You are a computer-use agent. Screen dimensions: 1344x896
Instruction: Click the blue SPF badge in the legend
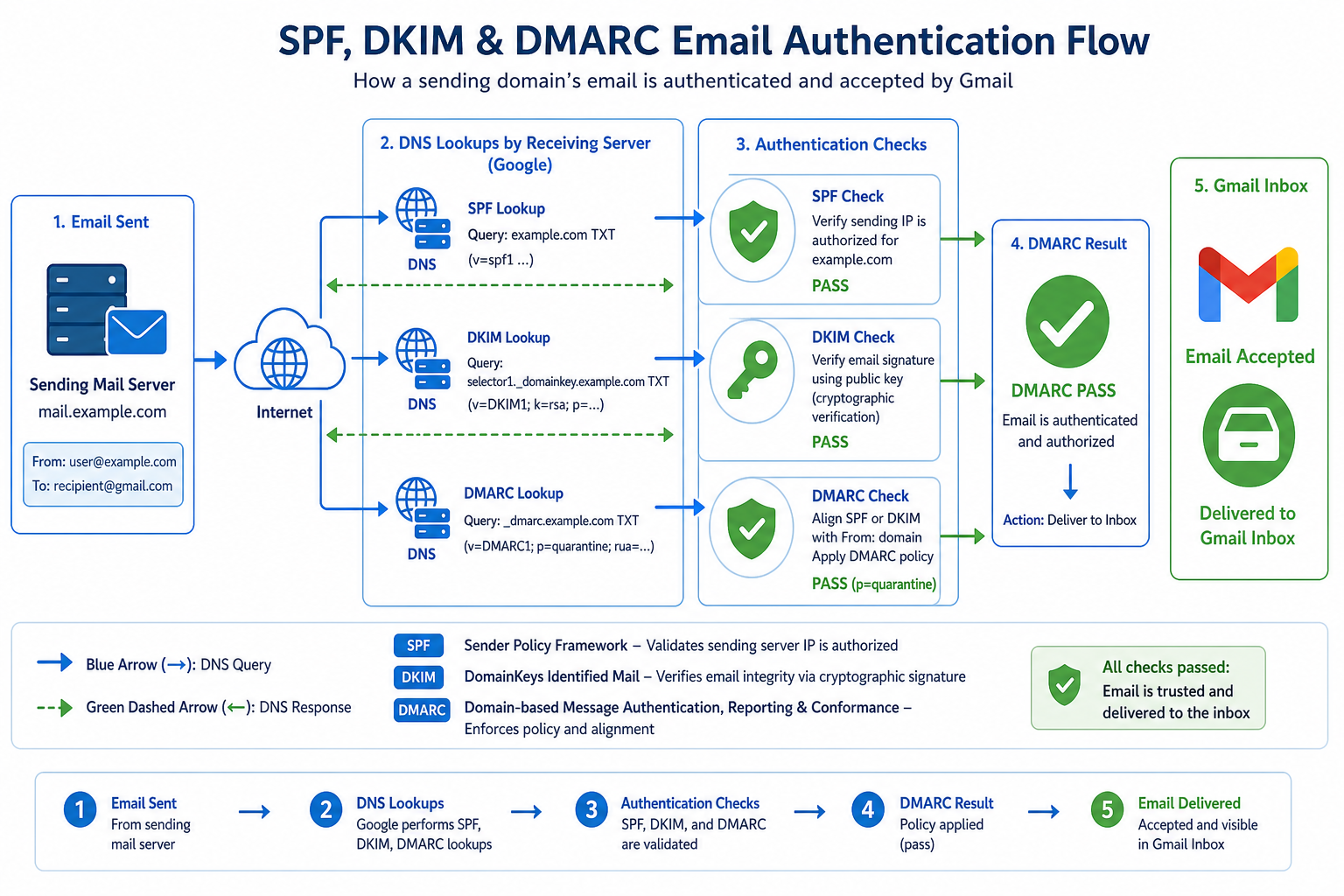point(418,645)
